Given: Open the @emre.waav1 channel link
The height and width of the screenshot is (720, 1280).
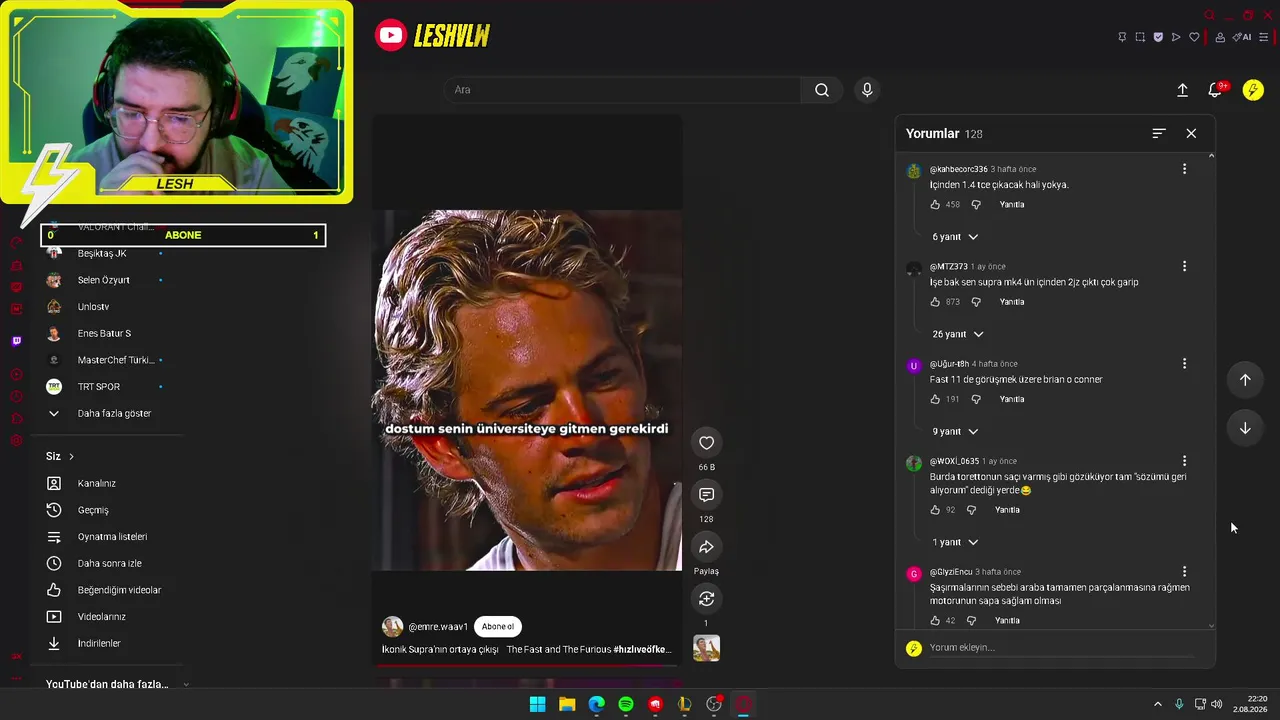Looking at the screenshot, I should (x=438, y=627).
